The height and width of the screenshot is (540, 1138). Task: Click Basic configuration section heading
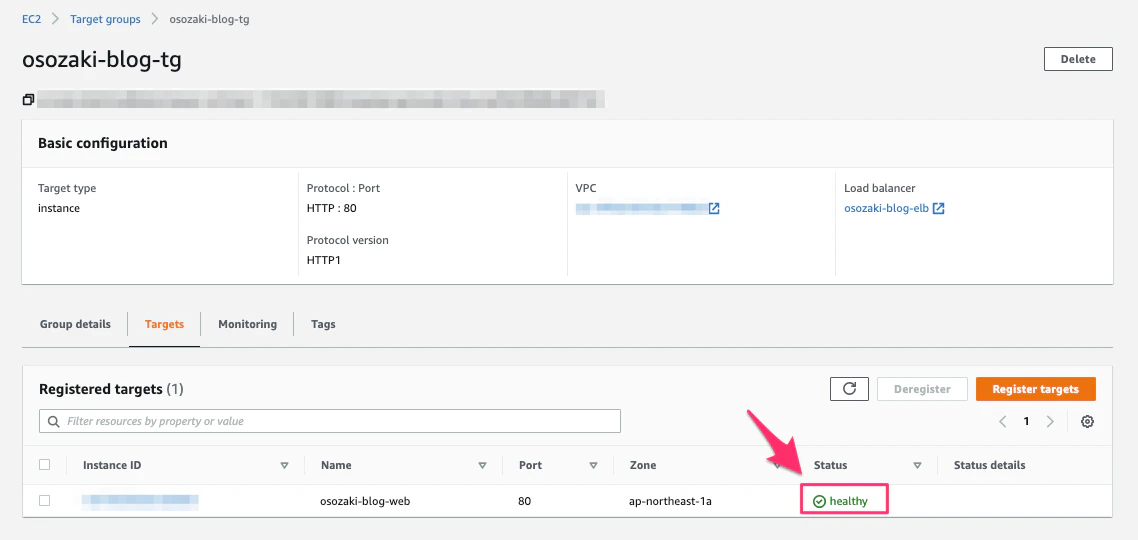[102, 143]
